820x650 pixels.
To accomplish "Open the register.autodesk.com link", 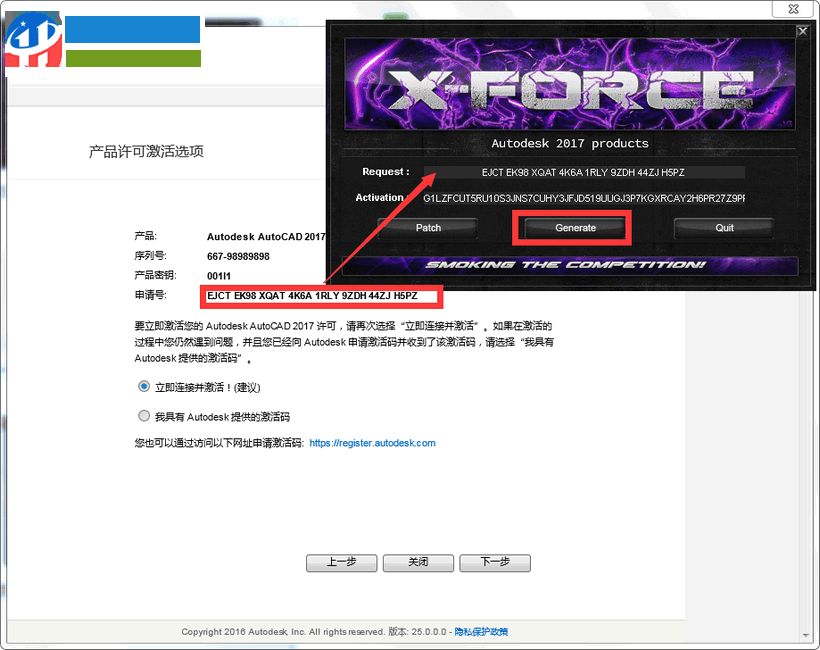I will [x=372, y=443].
